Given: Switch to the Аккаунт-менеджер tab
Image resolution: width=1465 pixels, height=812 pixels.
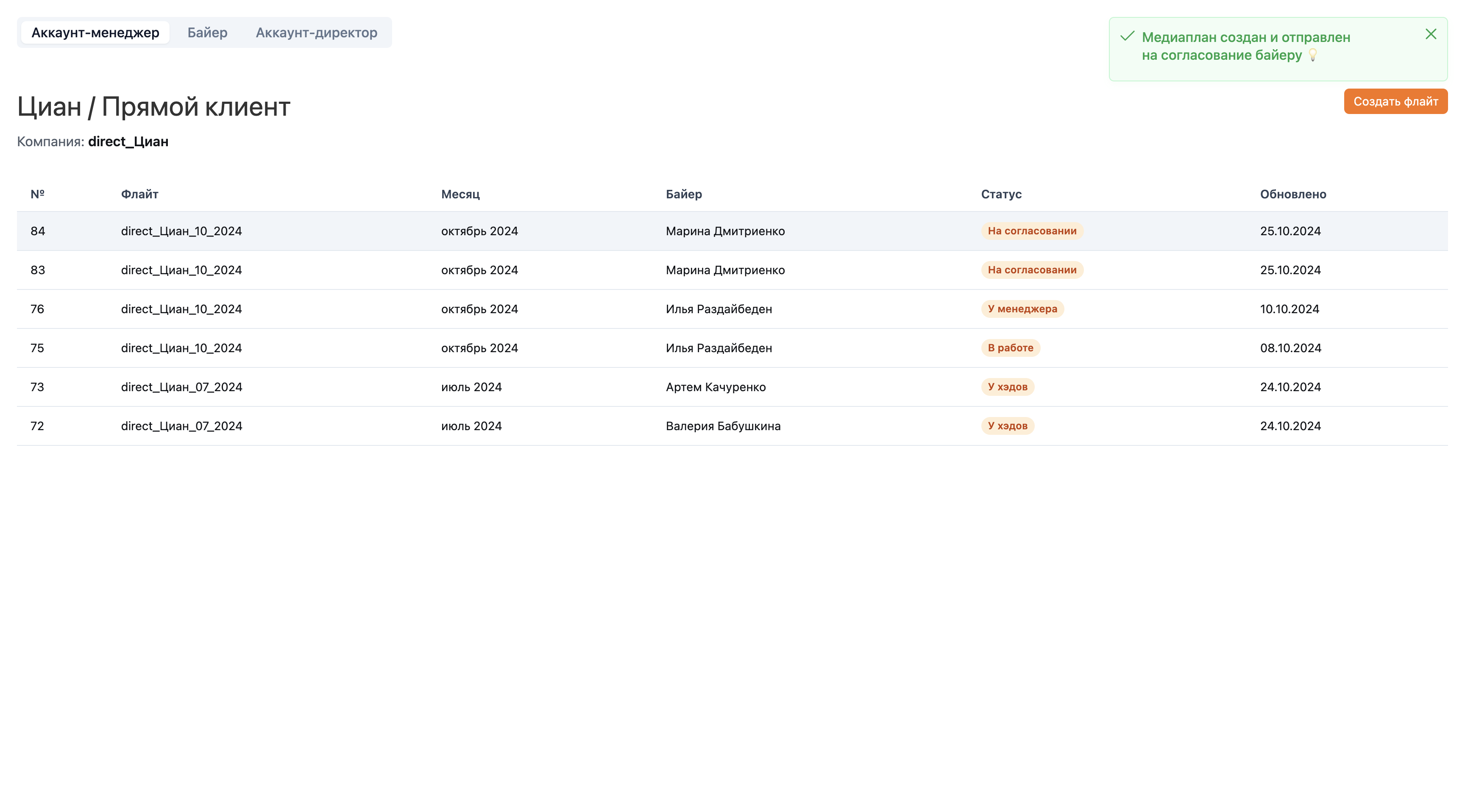Looking at the screenshot, I should [95, 32].
